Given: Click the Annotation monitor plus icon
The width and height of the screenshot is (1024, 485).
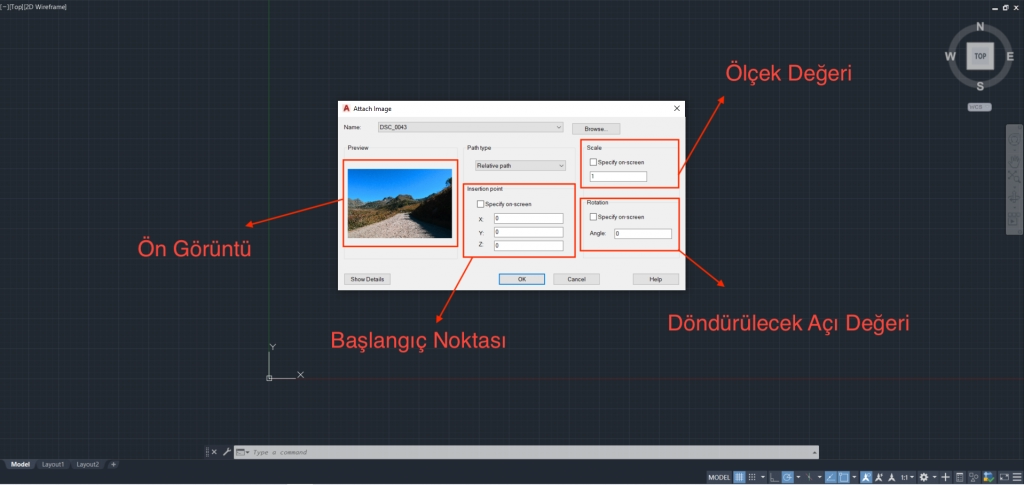Looking at the screenshot, I should [945, 477].
